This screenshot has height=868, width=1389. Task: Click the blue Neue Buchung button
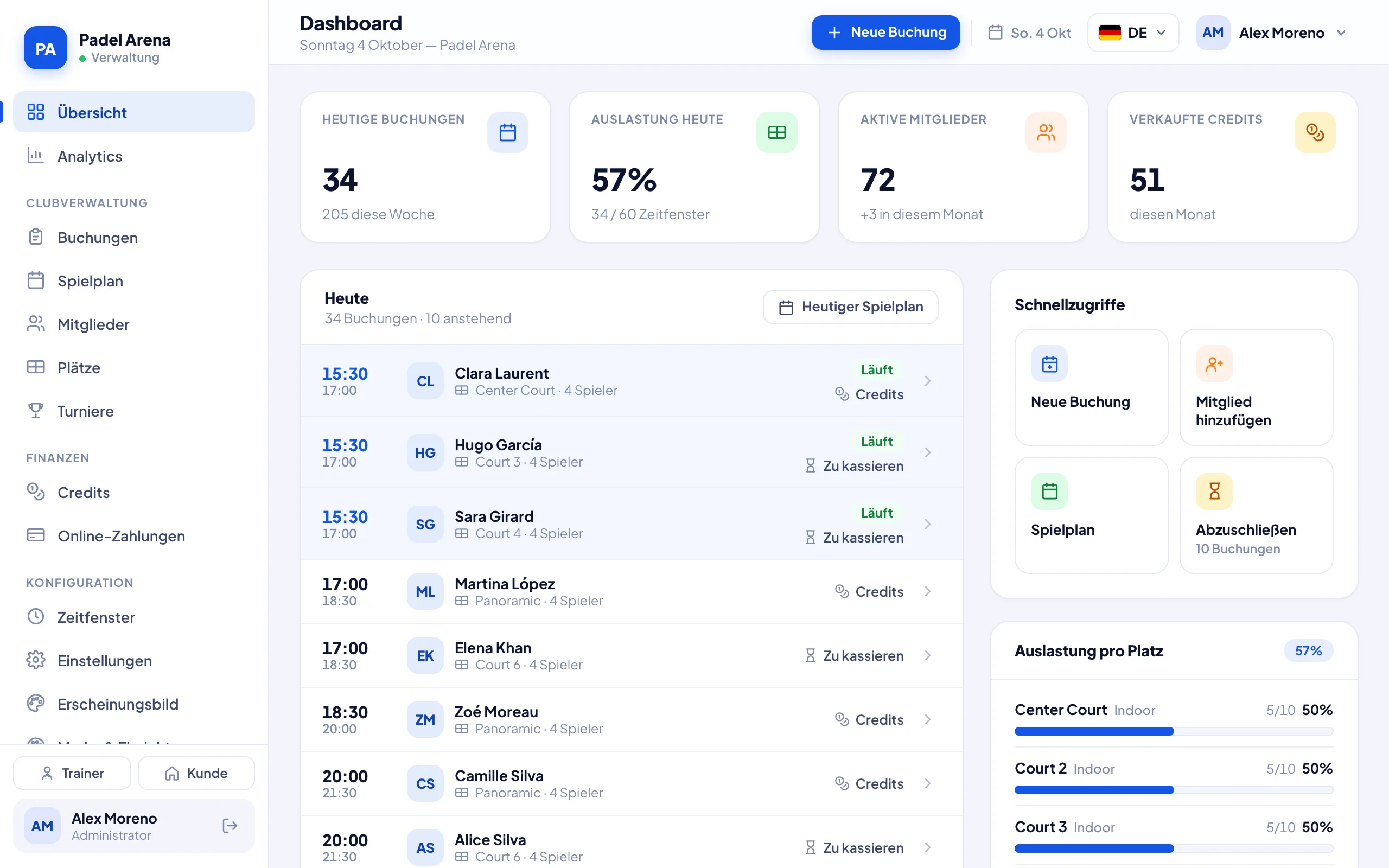(x=885, y=33)
